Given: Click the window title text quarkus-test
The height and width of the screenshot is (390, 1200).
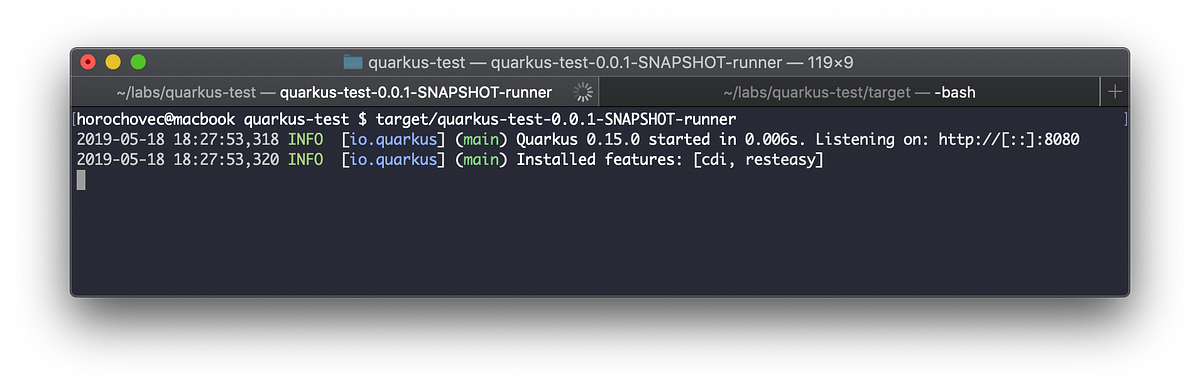Looking at the screenshot, I should [x=413, y=61].
